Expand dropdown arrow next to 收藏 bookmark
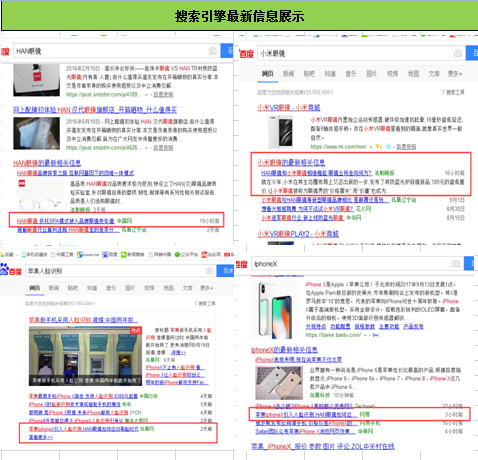This screenshot has width=478, height=460. [x=17, y=255]
